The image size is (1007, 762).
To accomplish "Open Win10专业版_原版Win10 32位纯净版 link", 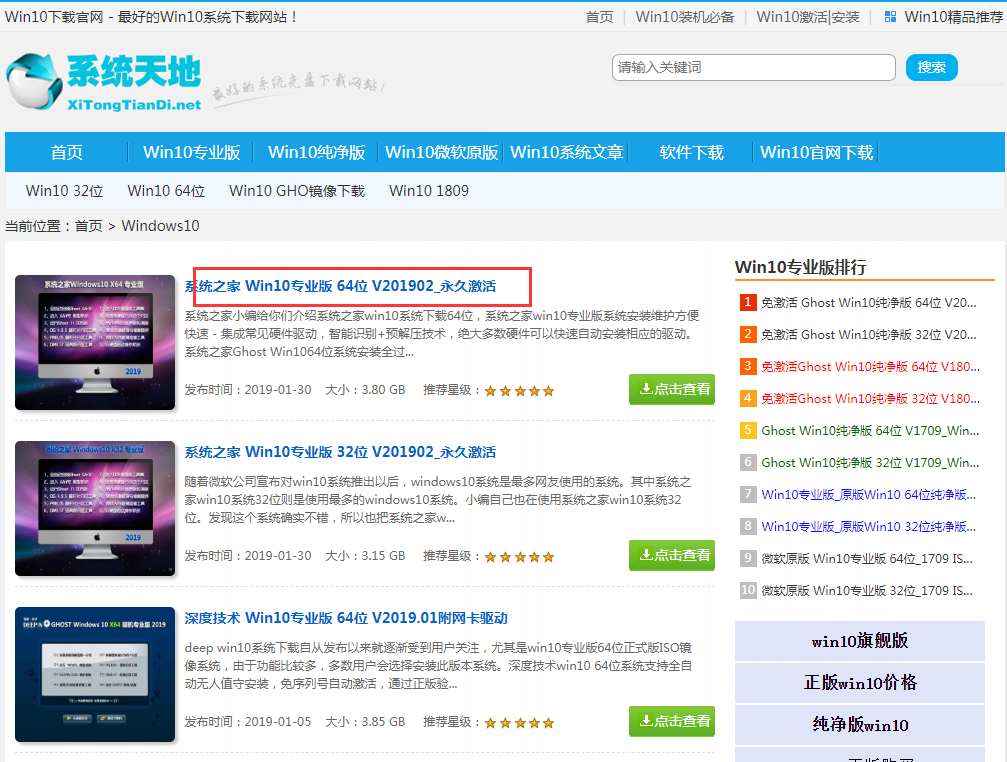I will click(x=868, y=527).
